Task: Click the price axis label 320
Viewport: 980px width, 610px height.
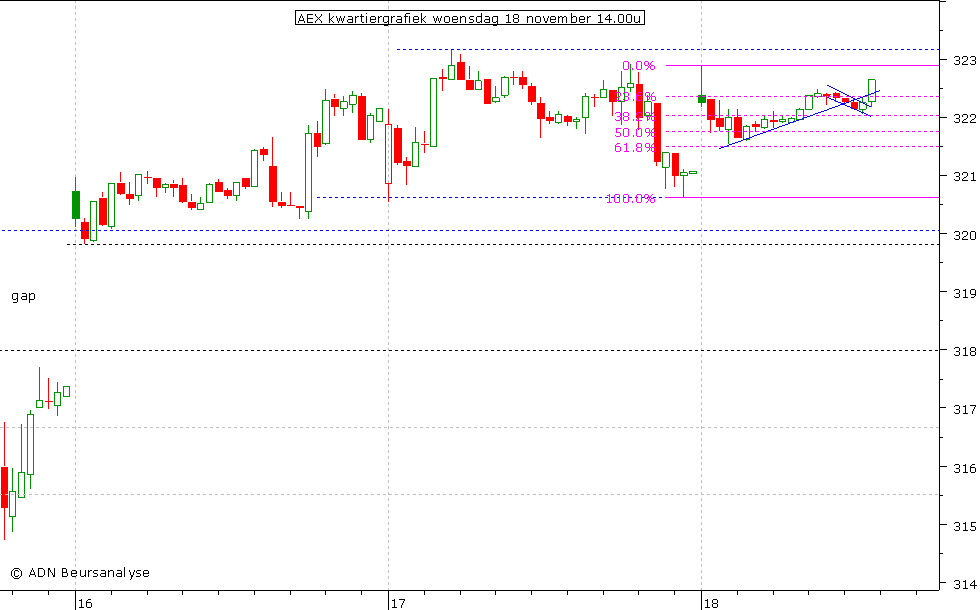Action: [x=964, y=235]
